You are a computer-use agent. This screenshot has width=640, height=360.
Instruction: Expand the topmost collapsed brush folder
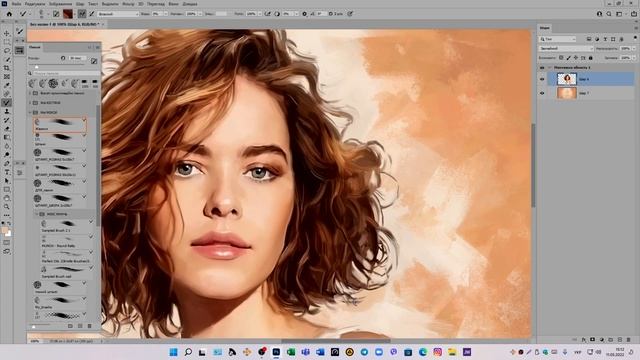[30, 93]
